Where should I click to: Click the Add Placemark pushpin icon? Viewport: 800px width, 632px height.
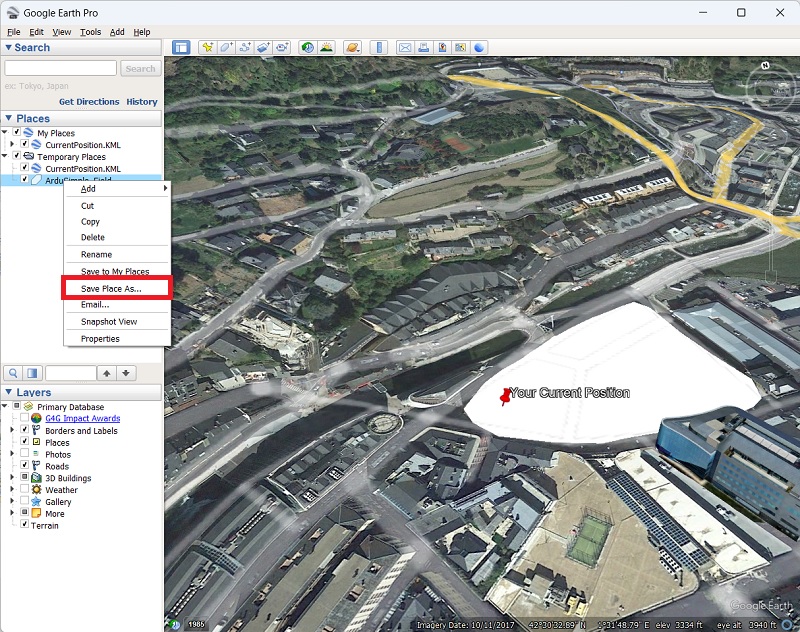[x=207, y=47]
